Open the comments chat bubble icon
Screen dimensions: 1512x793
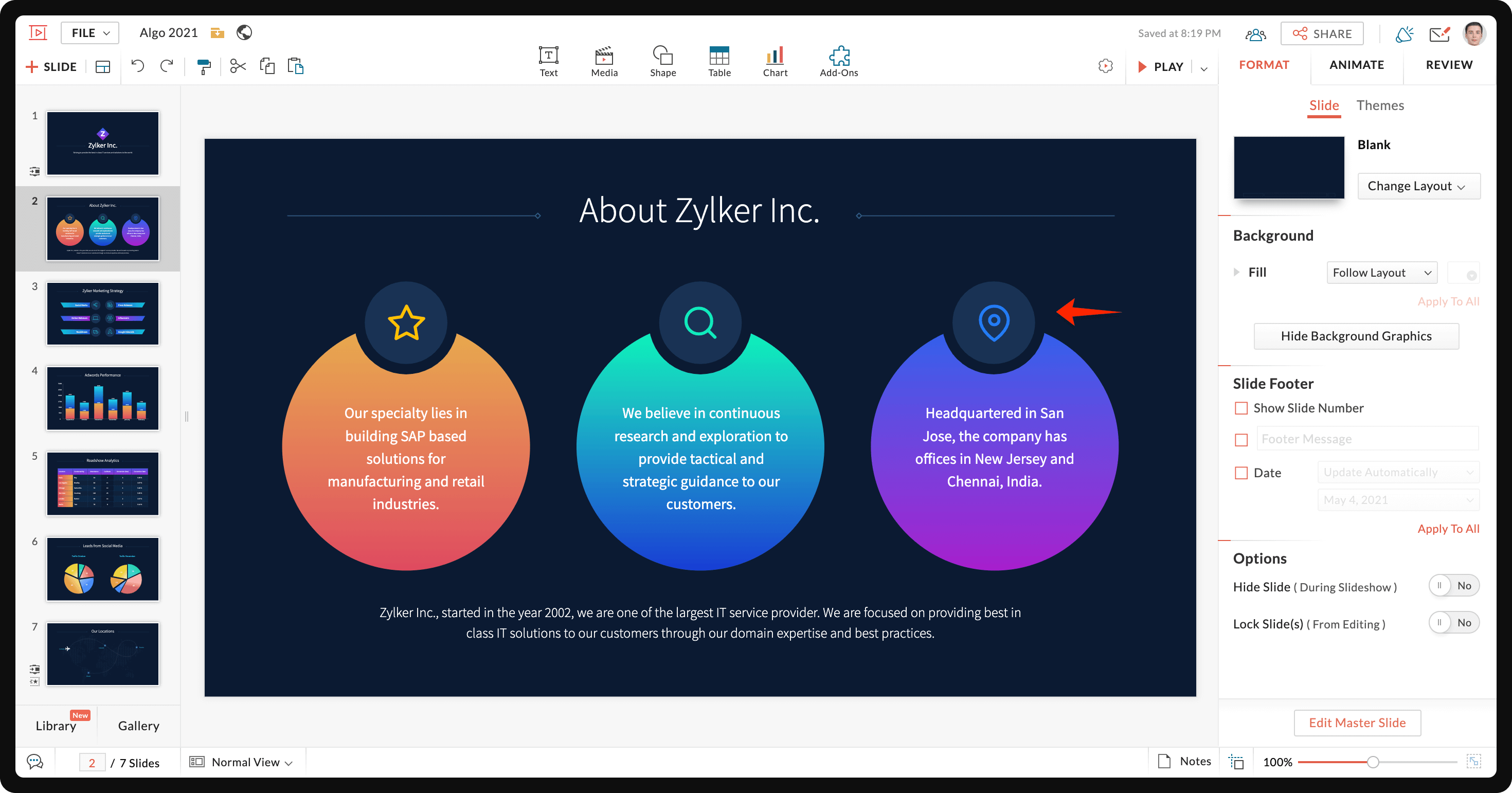[x=35, y=762]
